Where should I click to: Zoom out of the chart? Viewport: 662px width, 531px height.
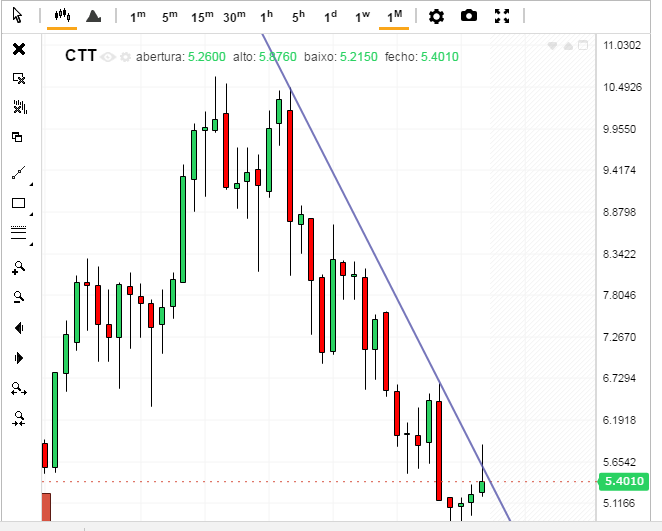click(19, 297)
